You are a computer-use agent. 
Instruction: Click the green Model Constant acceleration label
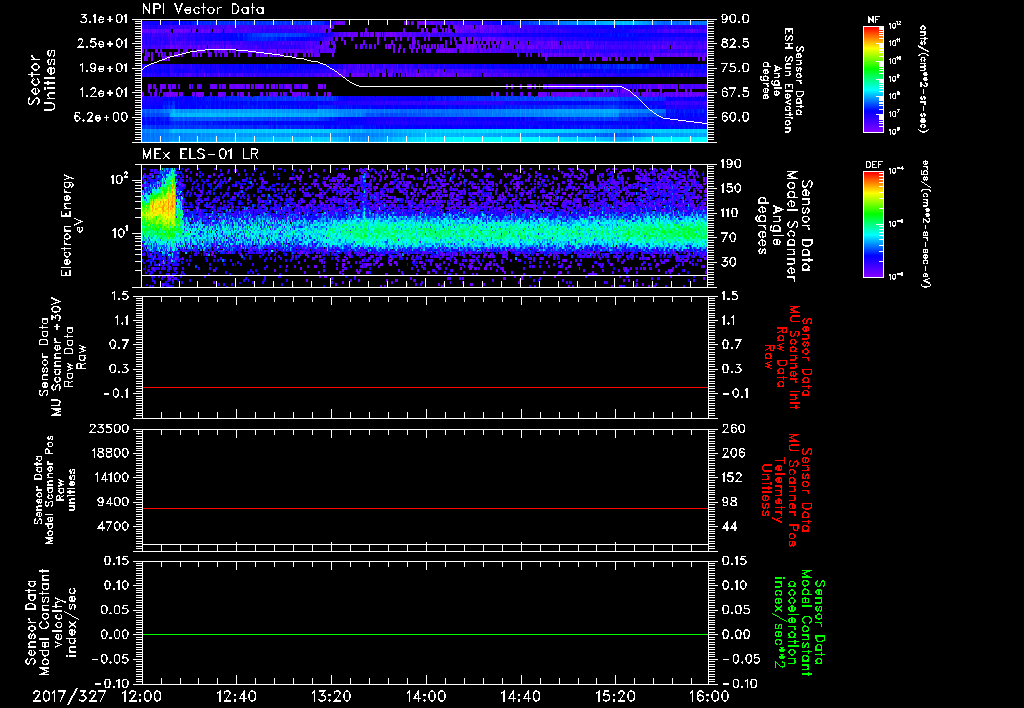(x=798, y=624)
